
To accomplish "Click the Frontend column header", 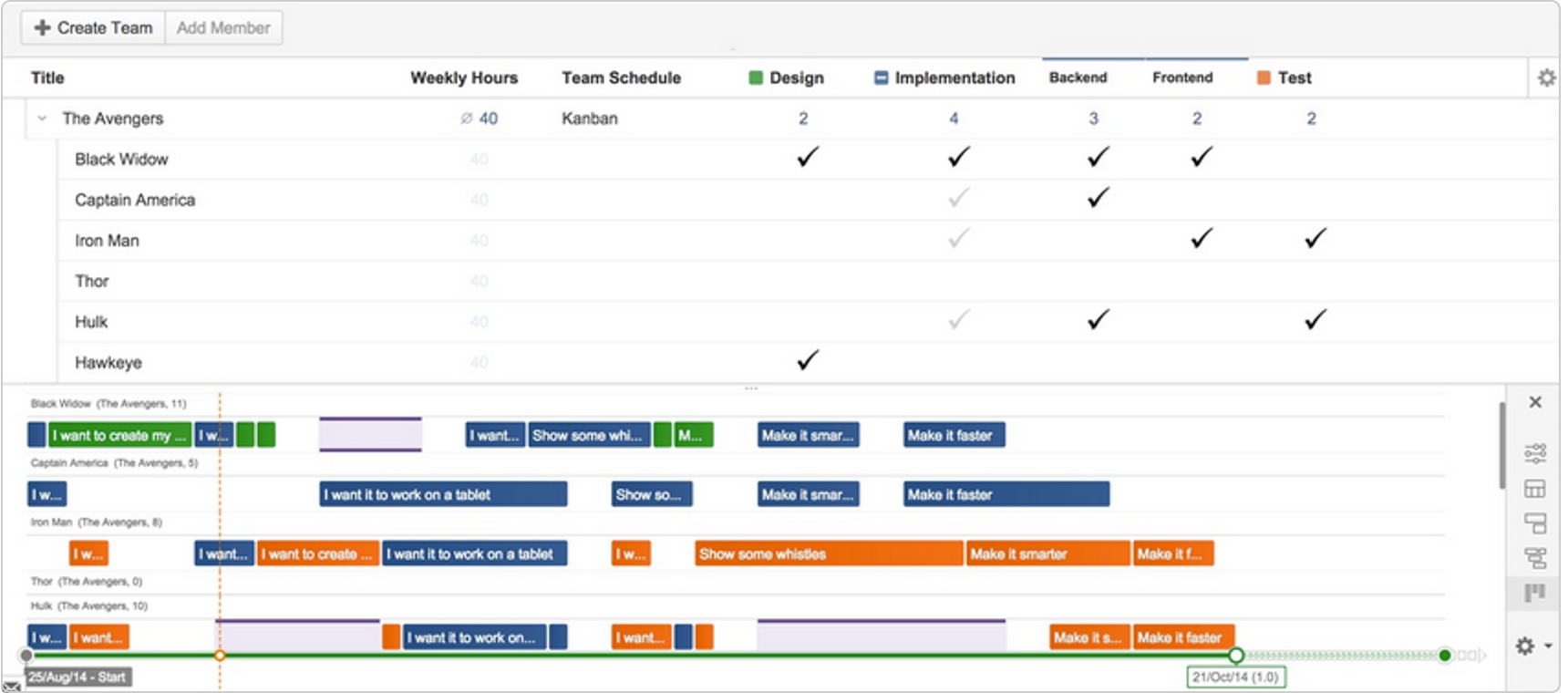I will (x=1182, y=78).
